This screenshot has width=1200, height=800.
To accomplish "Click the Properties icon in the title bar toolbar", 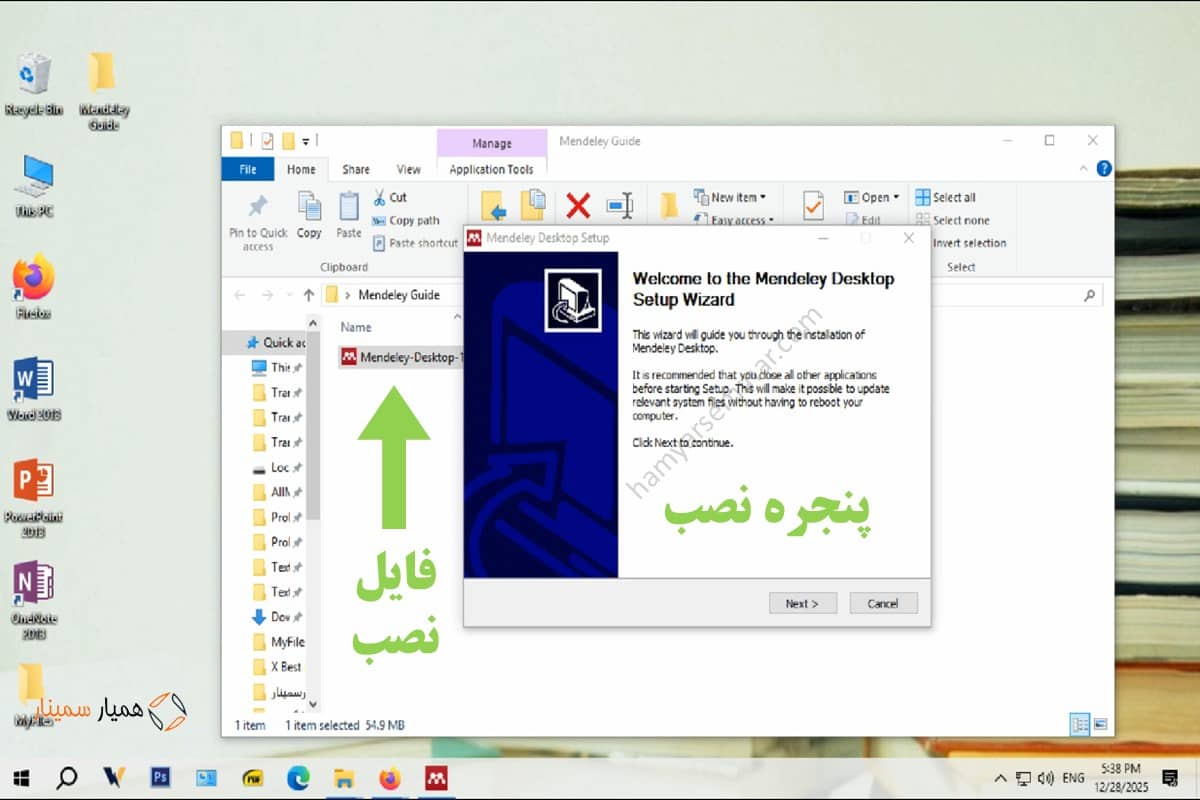I will 267,141.
